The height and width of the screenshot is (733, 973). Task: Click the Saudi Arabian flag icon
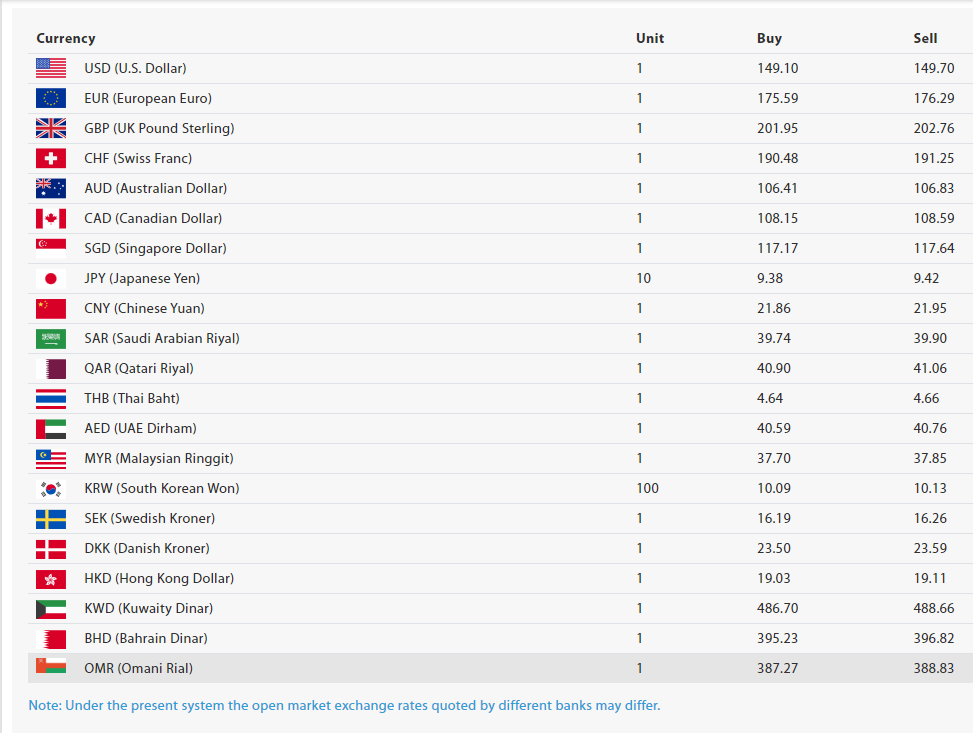point(51,338)
